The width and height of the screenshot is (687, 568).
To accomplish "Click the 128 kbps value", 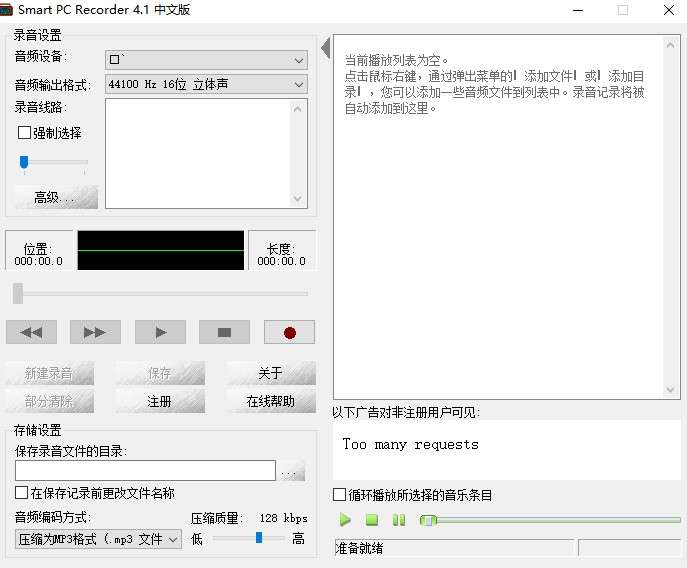I will point(283,518).
